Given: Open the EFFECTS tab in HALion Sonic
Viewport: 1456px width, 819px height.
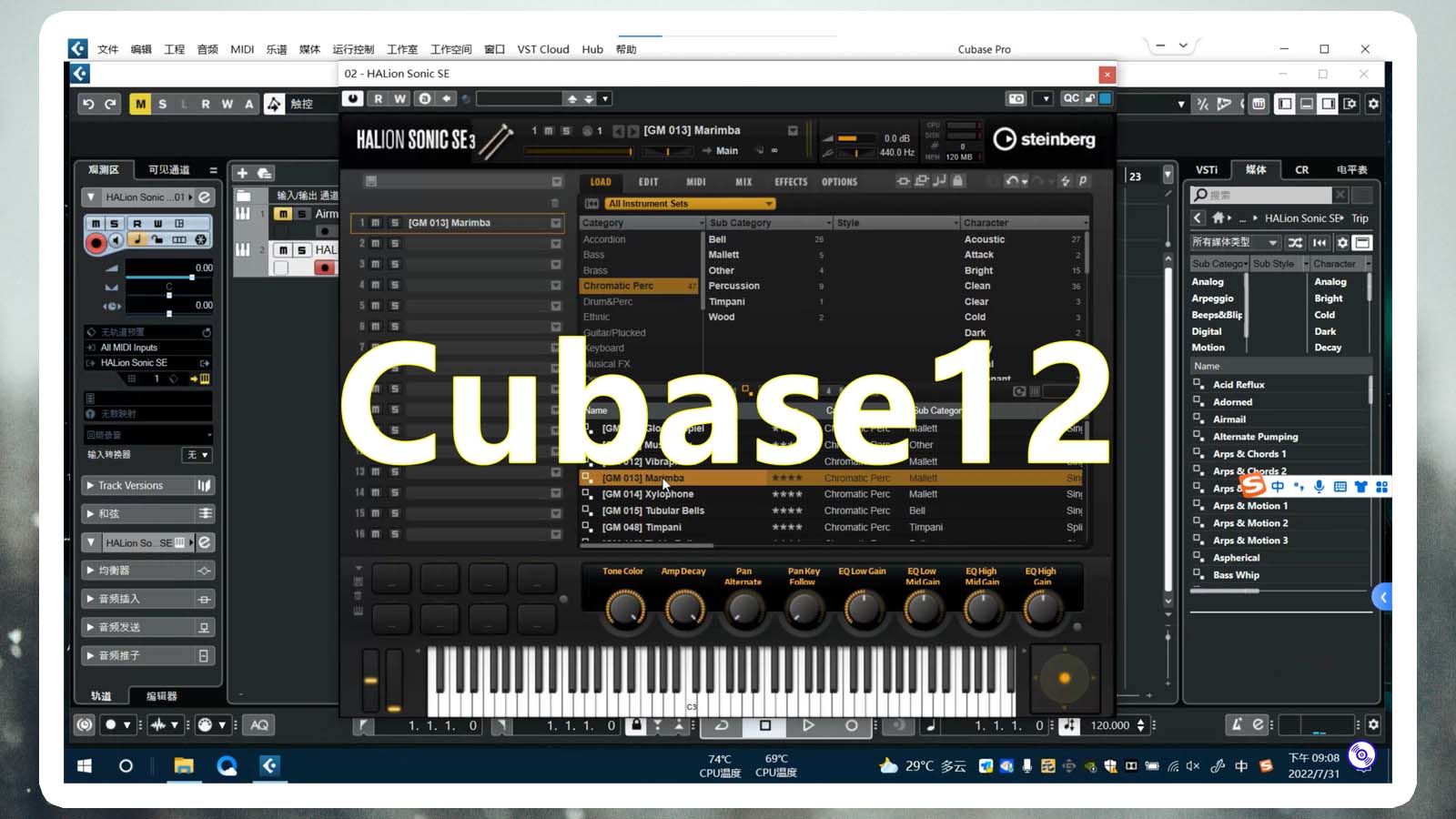Looking at the screenshot, I should 791,182.
